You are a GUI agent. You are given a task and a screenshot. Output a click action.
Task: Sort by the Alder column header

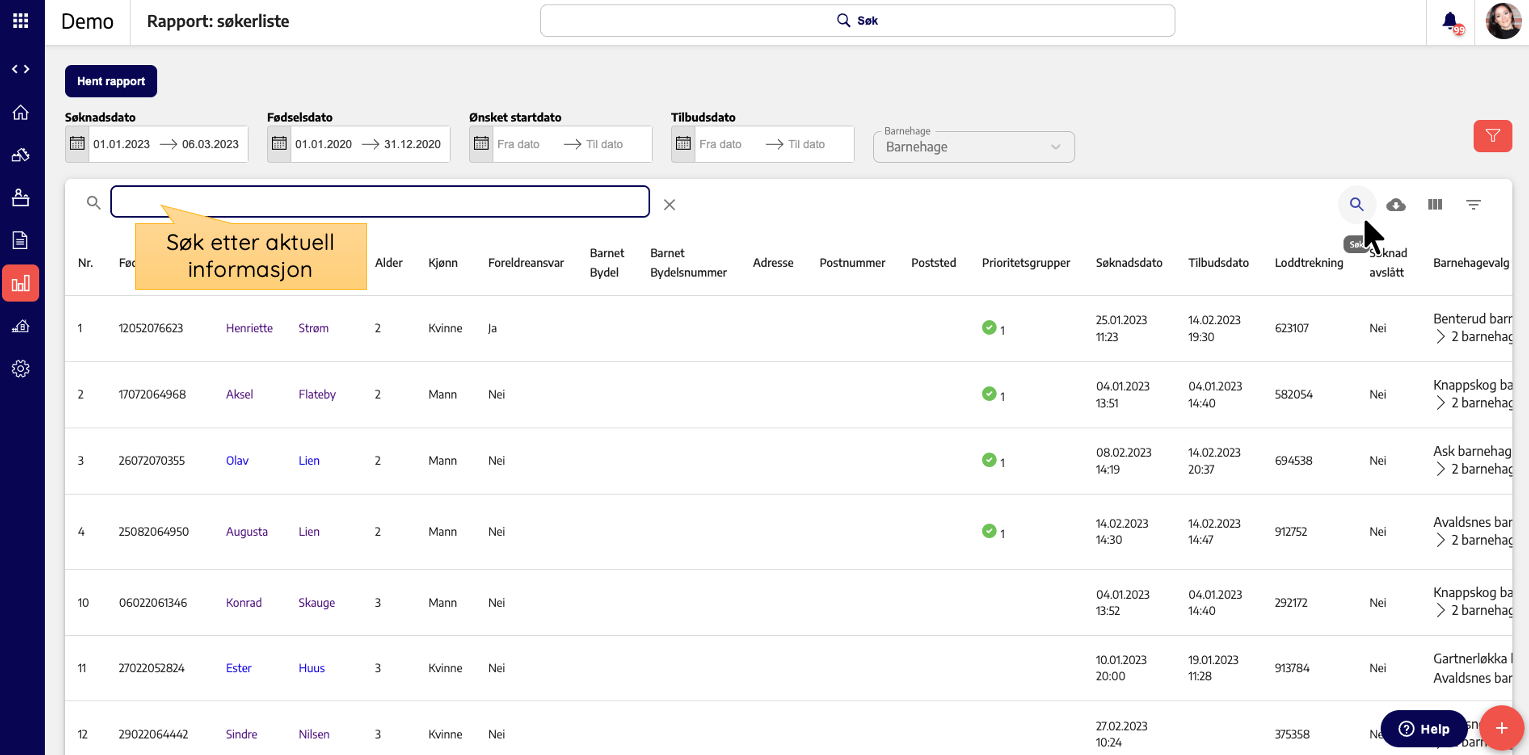[x=389, y=263]
